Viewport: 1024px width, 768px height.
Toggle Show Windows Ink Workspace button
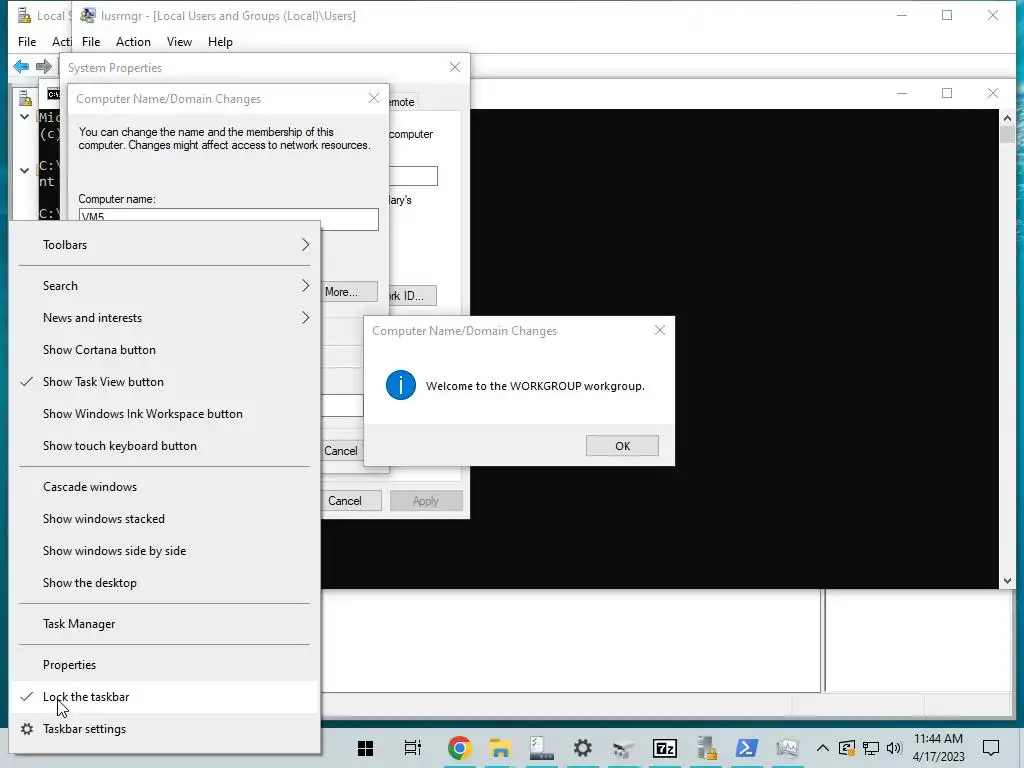click(x=165, y=414)
